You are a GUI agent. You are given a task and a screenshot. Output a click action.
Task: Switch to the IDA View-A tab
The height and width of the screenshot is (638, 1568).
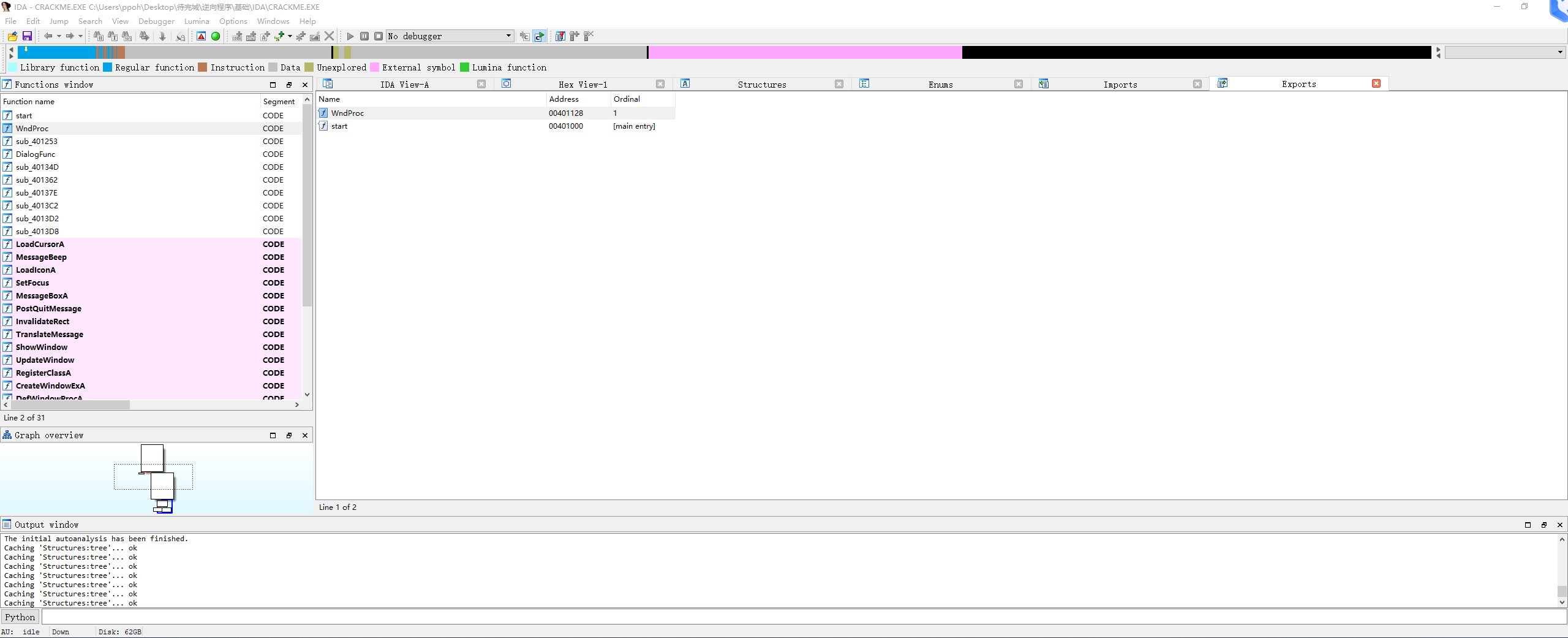coord(404,84)
